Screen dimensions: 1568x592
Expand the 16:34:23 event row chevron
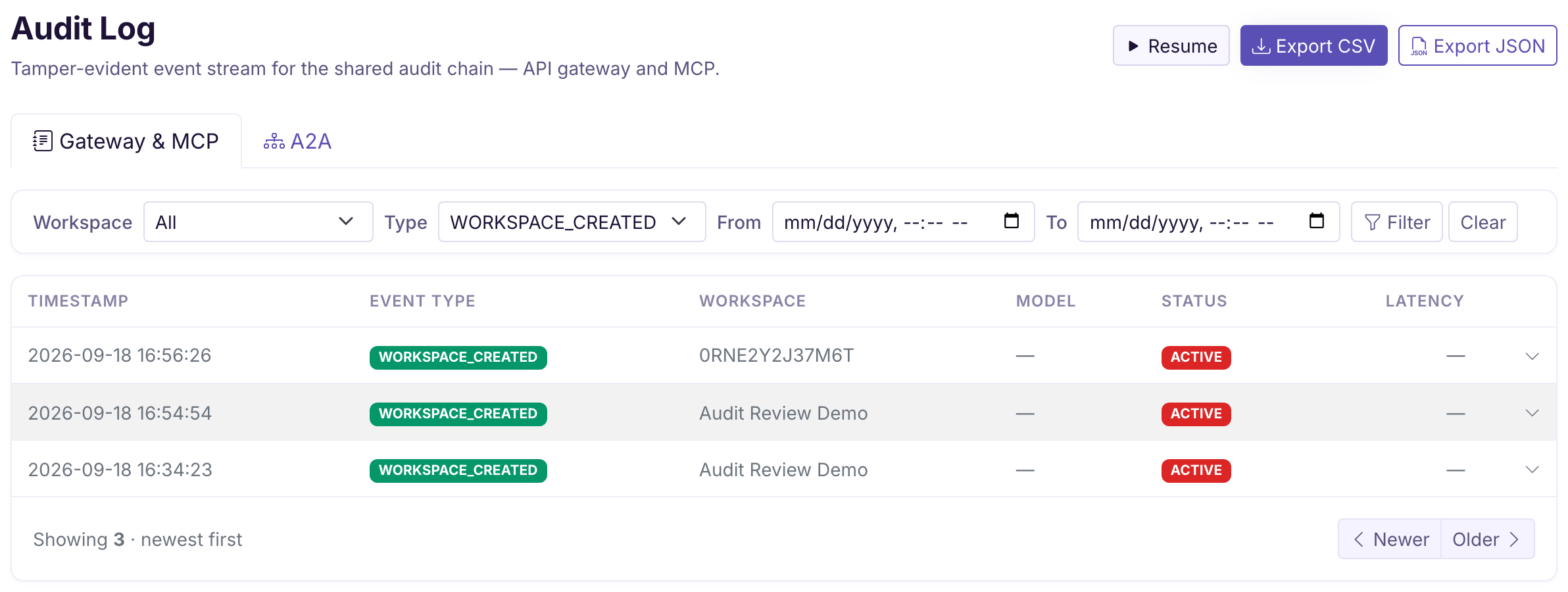coord(1532,469)
